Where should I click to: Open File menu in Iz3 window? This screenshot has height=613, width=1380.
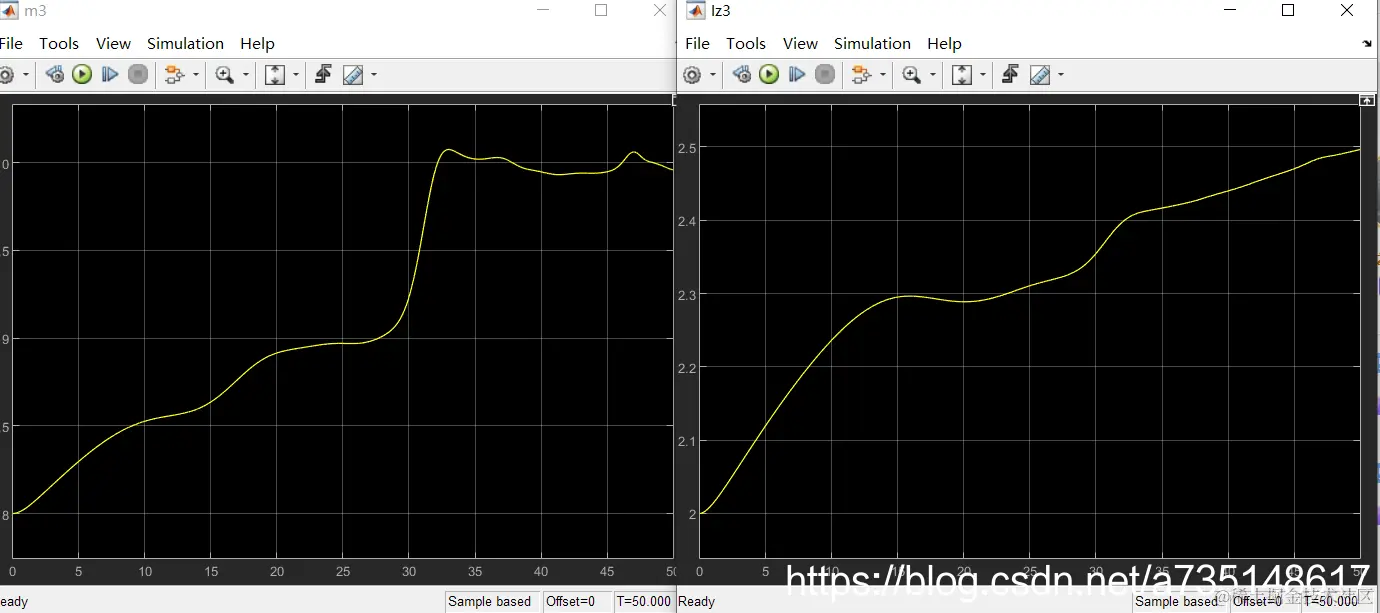point(698,44)
